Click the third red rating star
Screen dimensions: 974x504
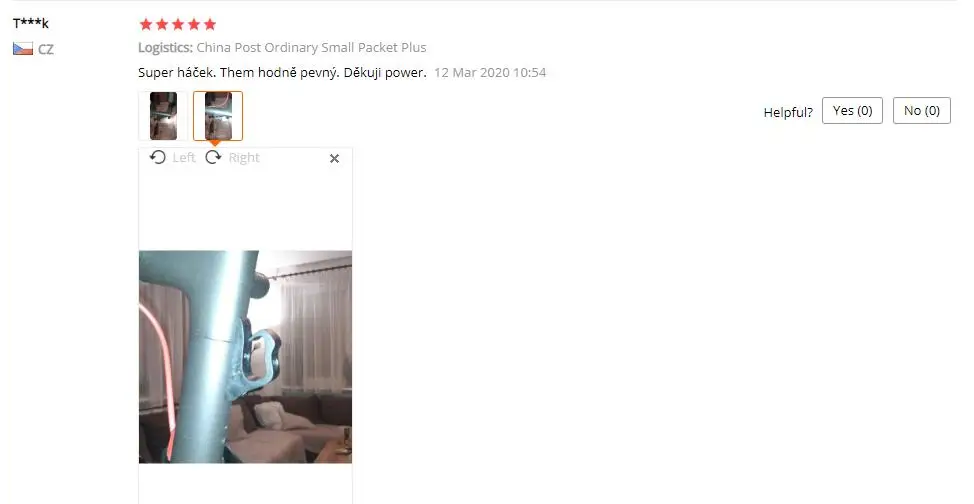coord(178,24)
